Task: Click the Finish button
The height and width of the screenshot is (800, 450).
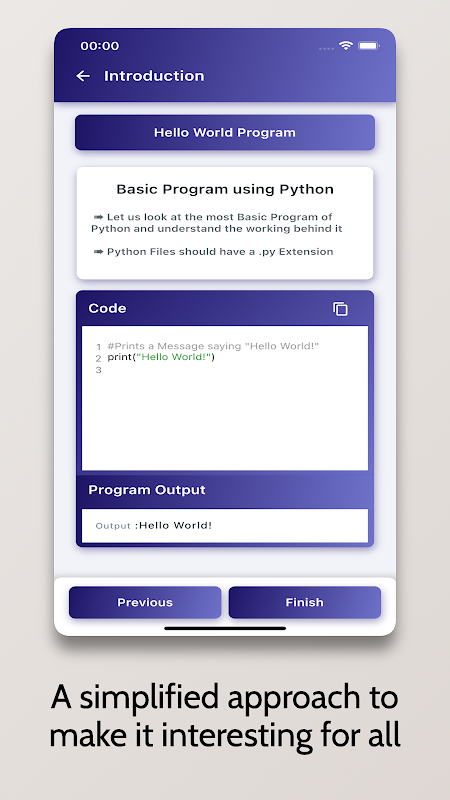Action: point(305,603)
